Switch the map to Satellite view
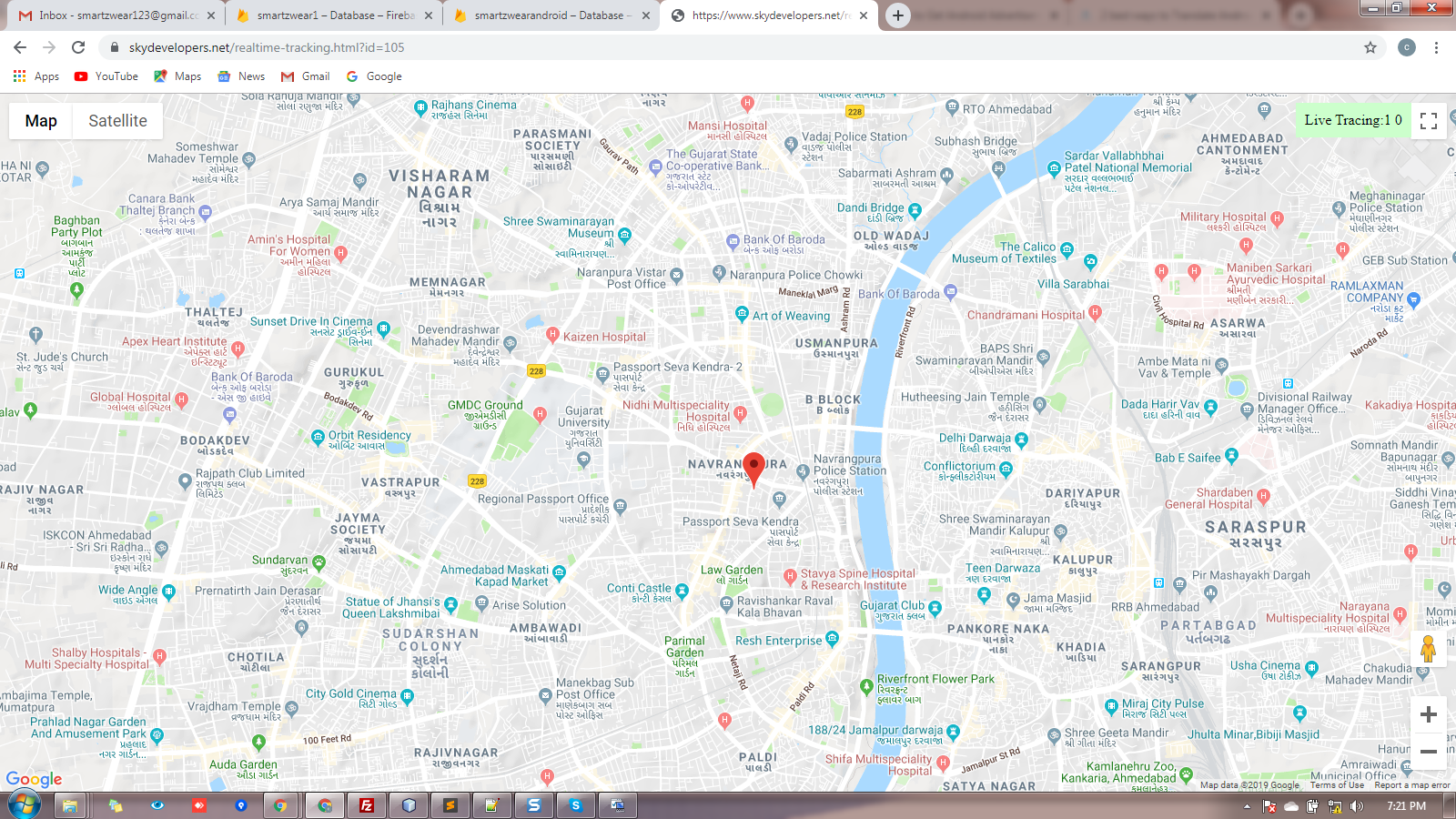 point(117,121)
